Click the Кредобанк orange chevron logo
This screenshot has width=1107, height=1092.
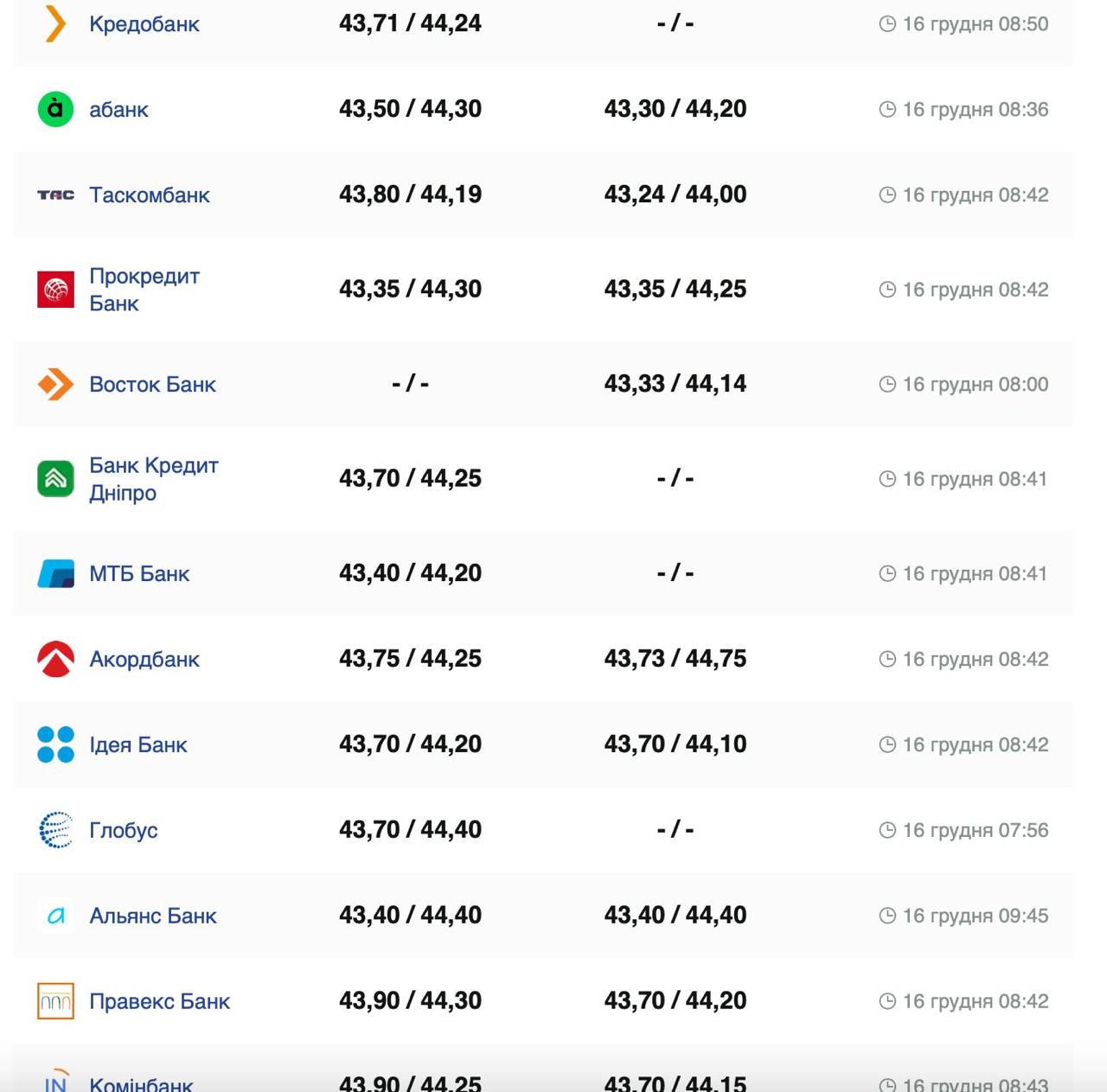pos(55,23)
